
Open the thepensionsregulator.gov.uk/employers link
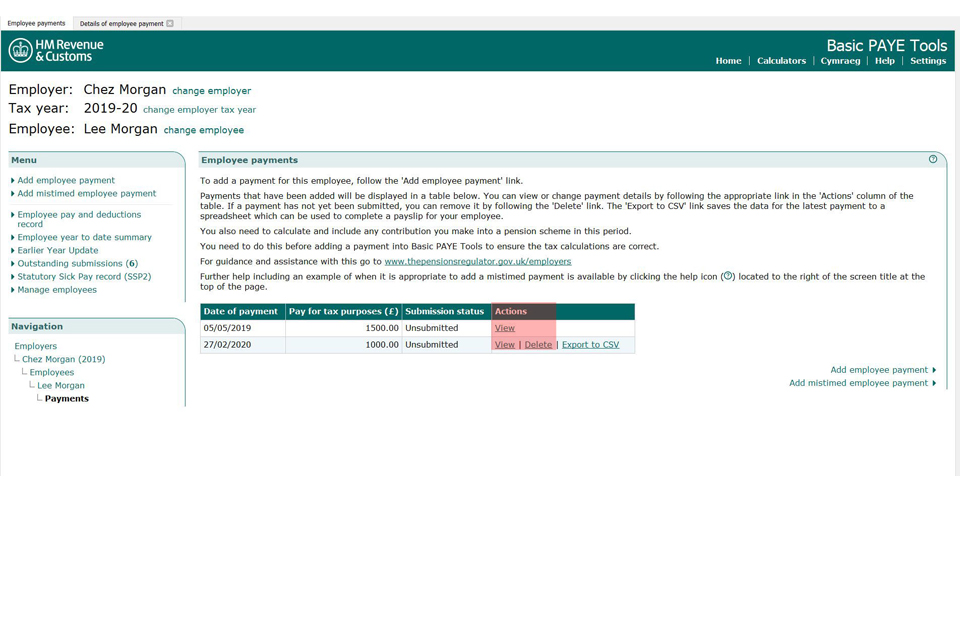coord(478,261)
